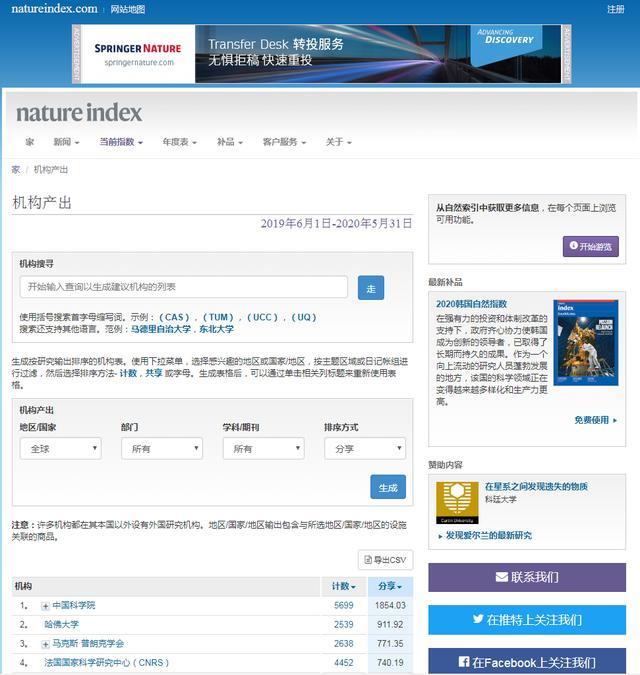
Task: Click the 联系我们 contact banner
Action: pyautogui.click(x=527, y=577)
